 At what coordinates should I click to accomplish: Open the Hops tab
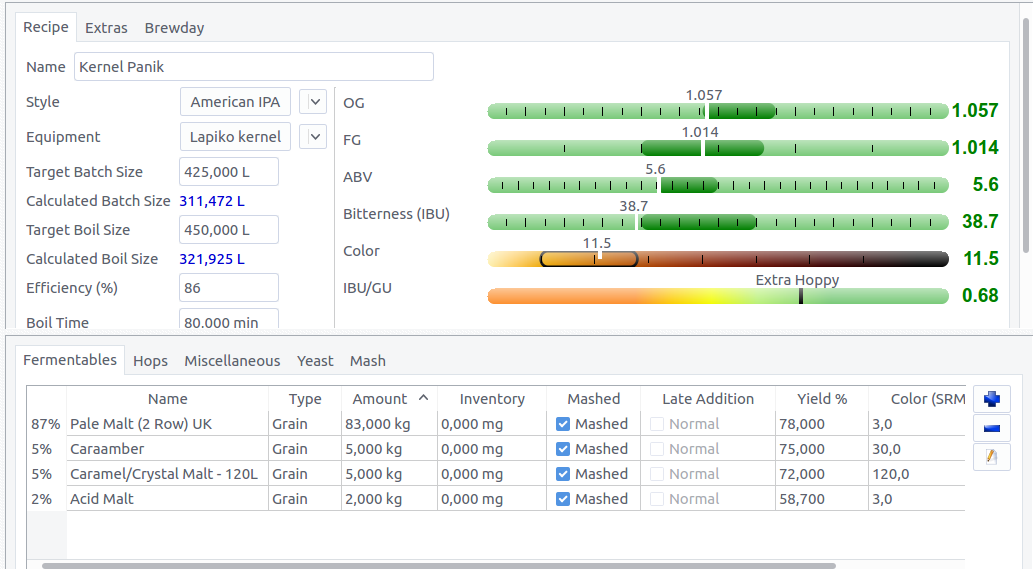tap(150, 361)
